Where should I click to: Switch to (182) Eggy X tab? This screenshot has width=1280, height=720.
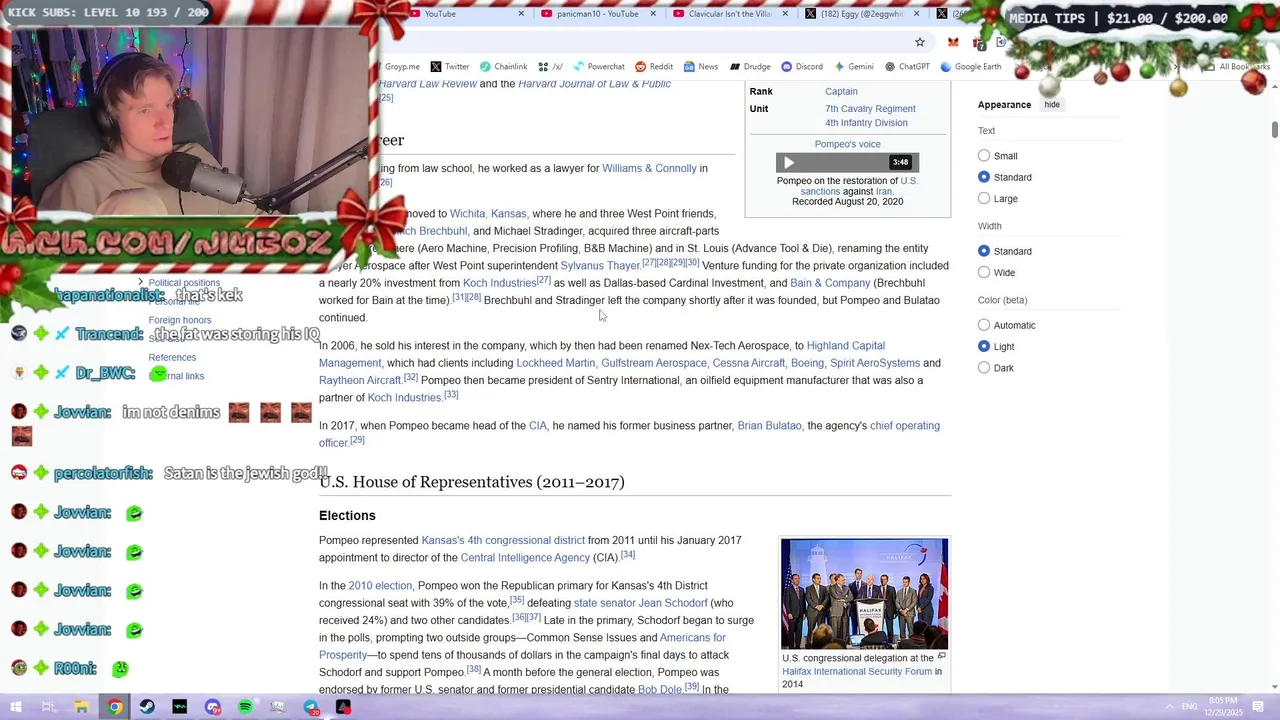tap(862, 14)
